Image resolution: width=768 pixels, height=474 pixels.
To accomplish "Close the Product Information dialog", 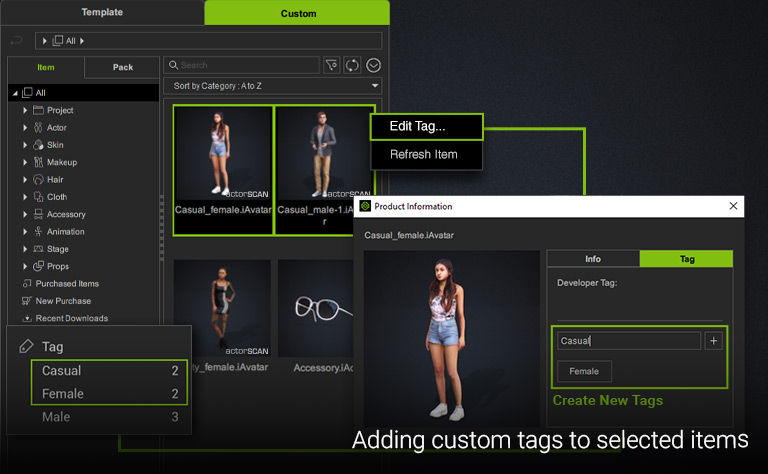I will coord(733,206).
